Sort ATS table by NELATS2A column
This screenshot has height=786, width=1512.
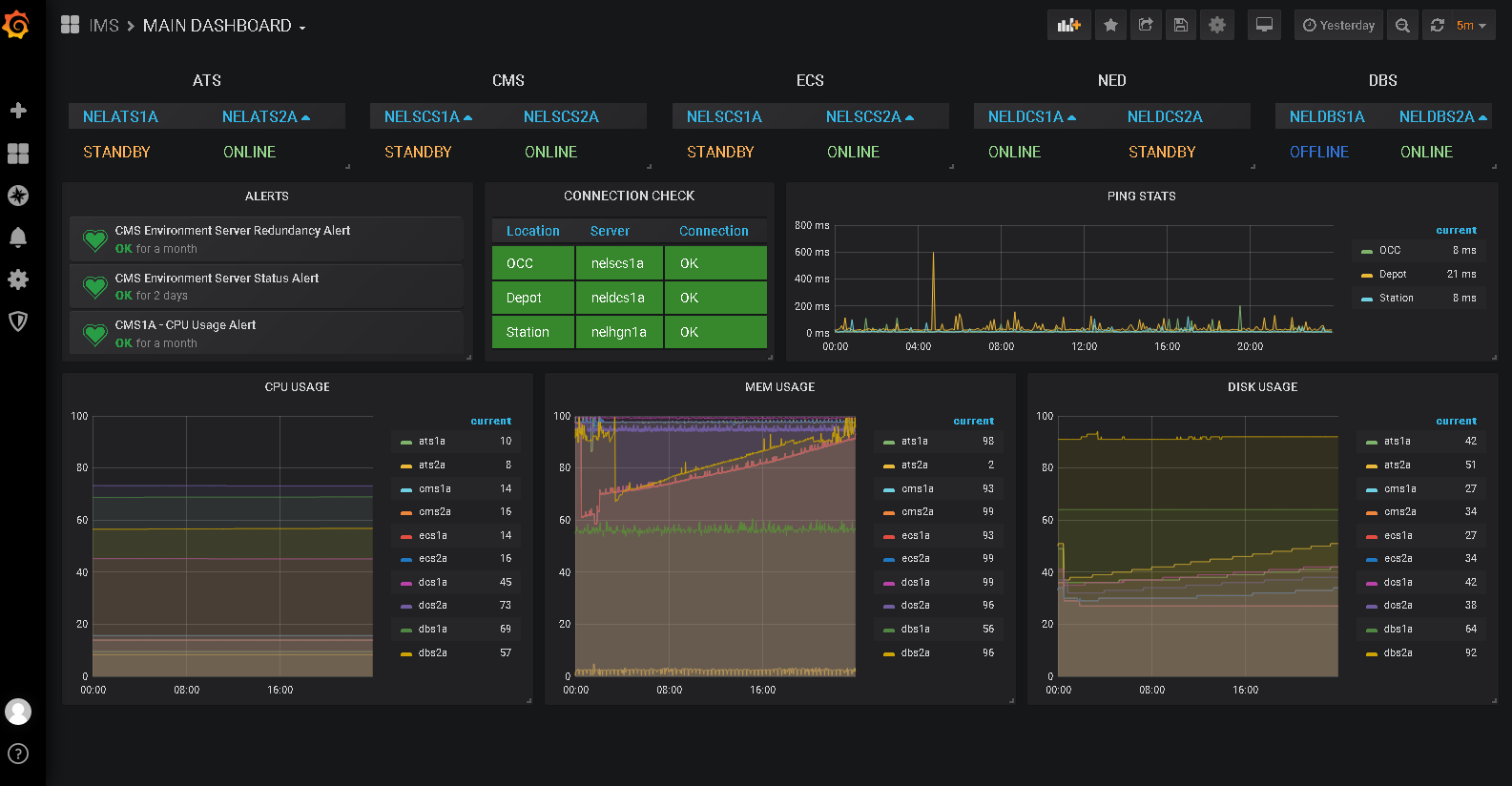[266, 116]
